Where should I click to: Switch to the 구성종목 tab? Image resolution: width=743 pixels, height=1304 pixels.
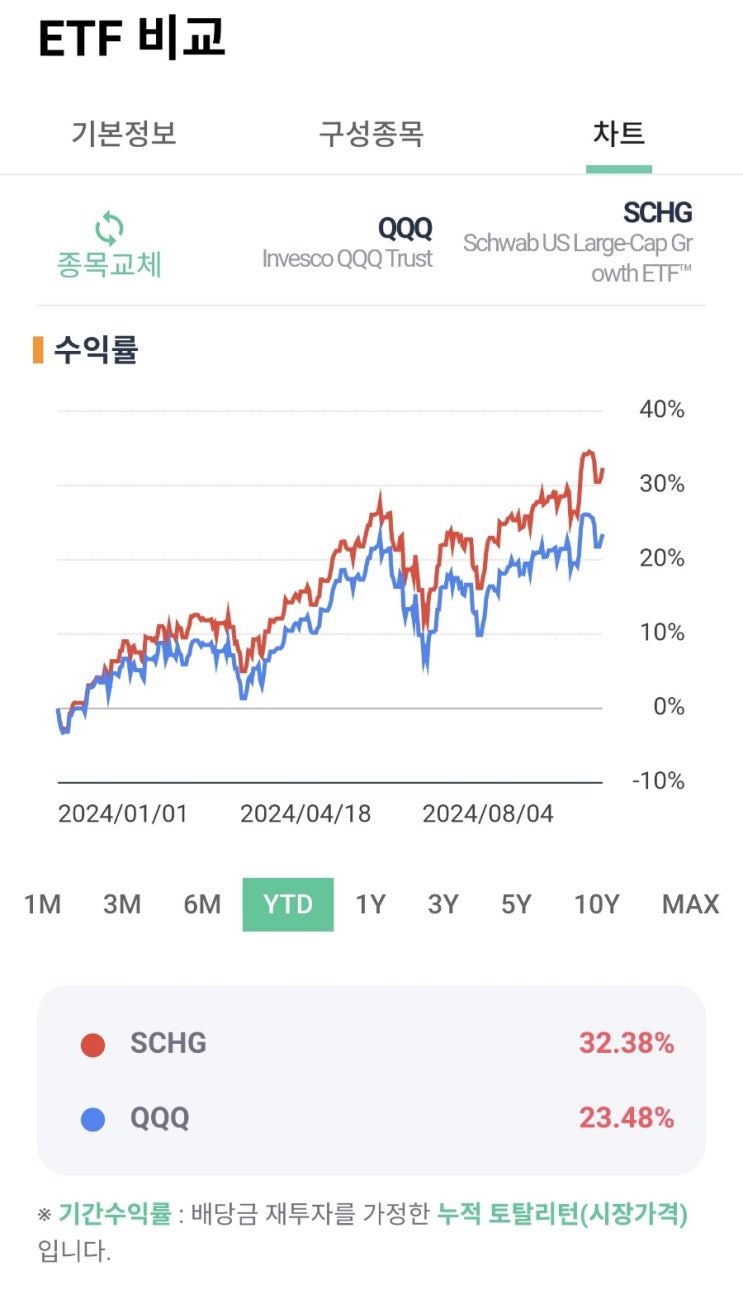[x=371, y=134]
